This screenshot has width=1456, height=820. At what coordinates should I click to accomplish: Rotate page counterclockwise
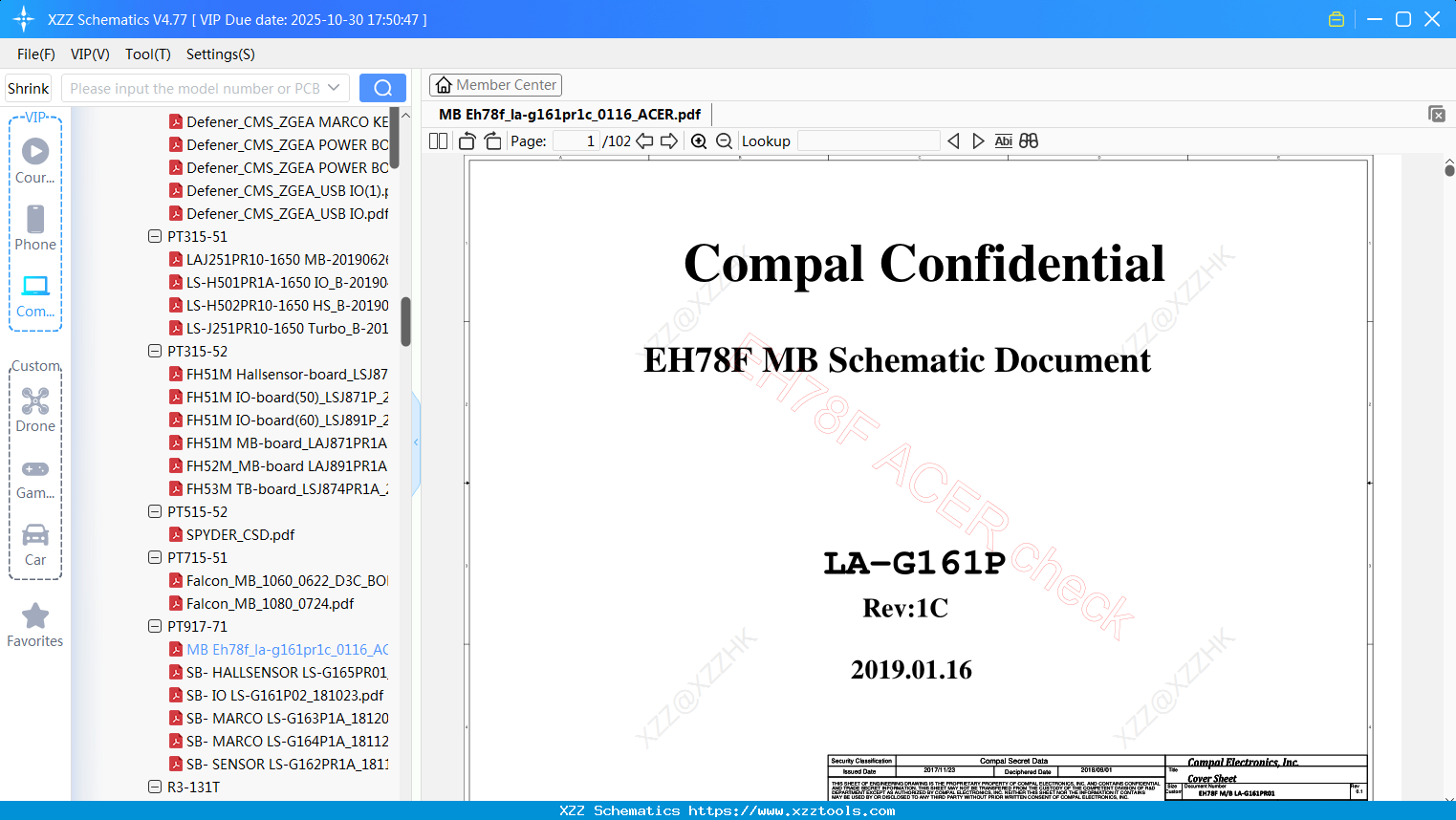coord(467,140)
